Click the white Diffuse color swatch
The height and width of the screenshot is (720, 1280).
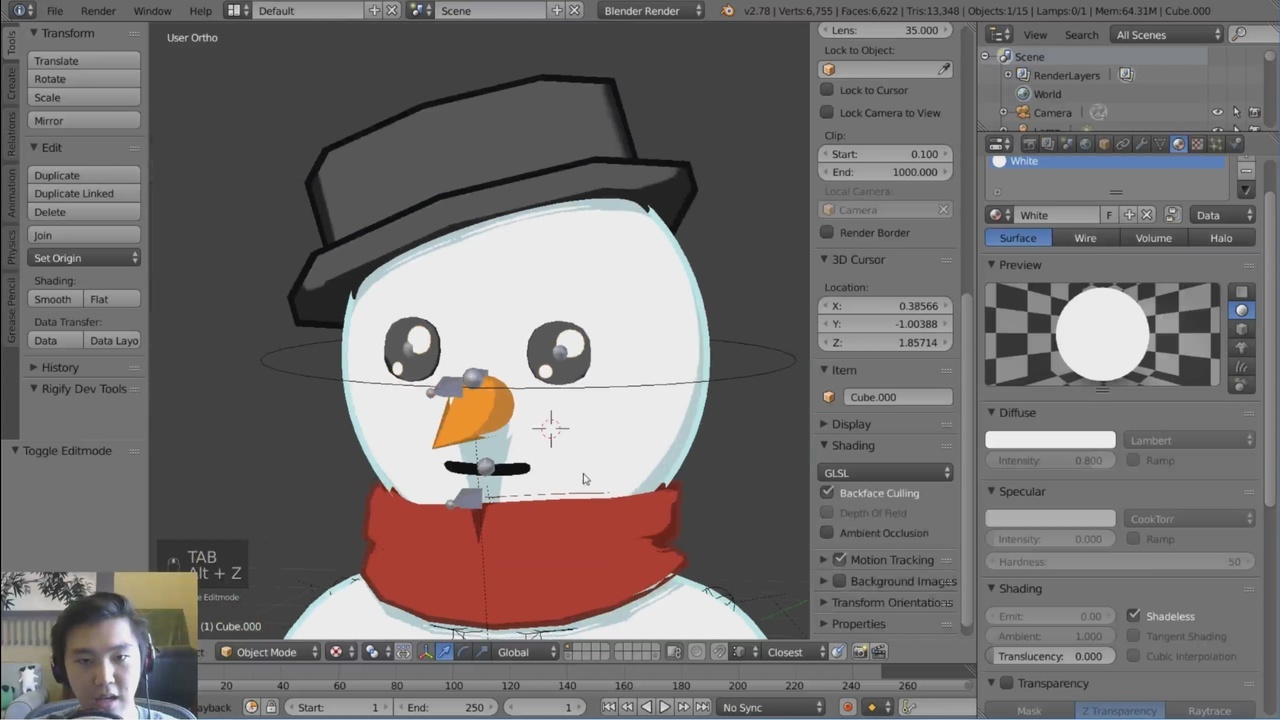[1050, 440]
